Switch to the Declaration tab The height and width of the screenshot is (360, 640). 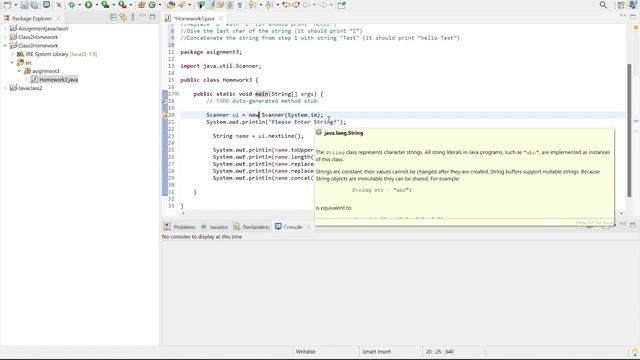(251, 227)
